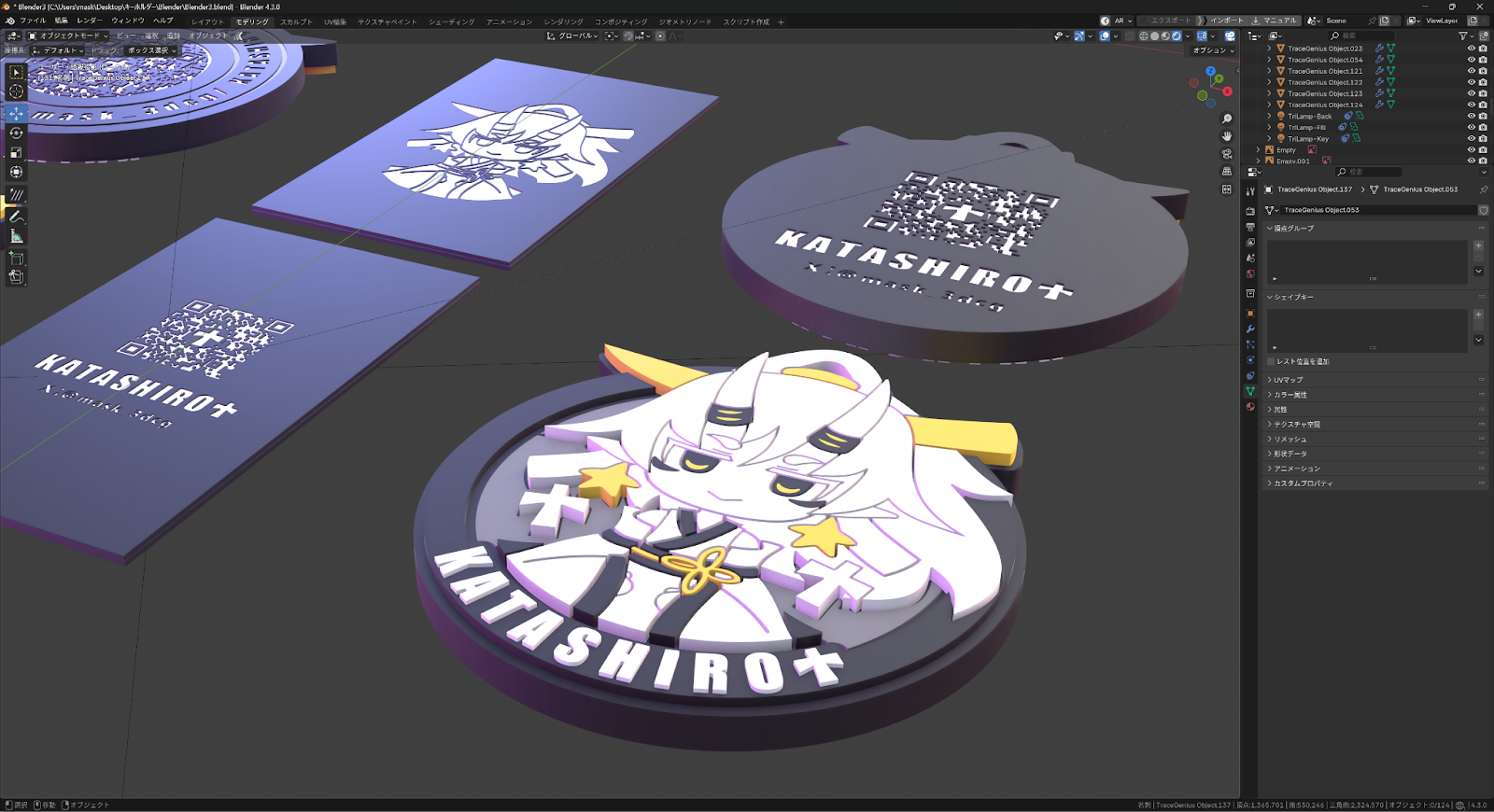Viewport: 1494px width, 812px height.
Task: Choose the Measure tool
Action: click(16, 236)
